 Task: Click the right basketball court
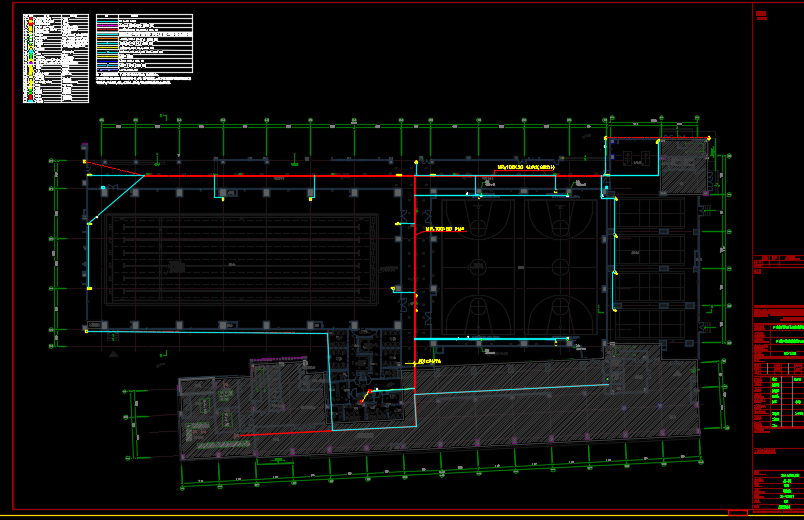tap(561, 266)
